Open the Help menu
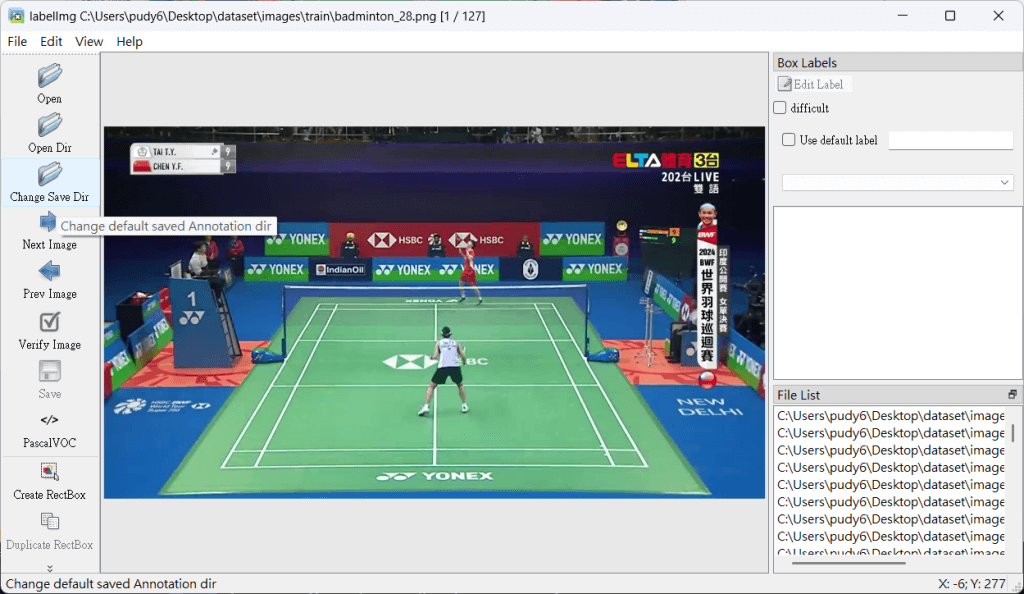The width and height of the screenshot is (1024, 594). 129,41
